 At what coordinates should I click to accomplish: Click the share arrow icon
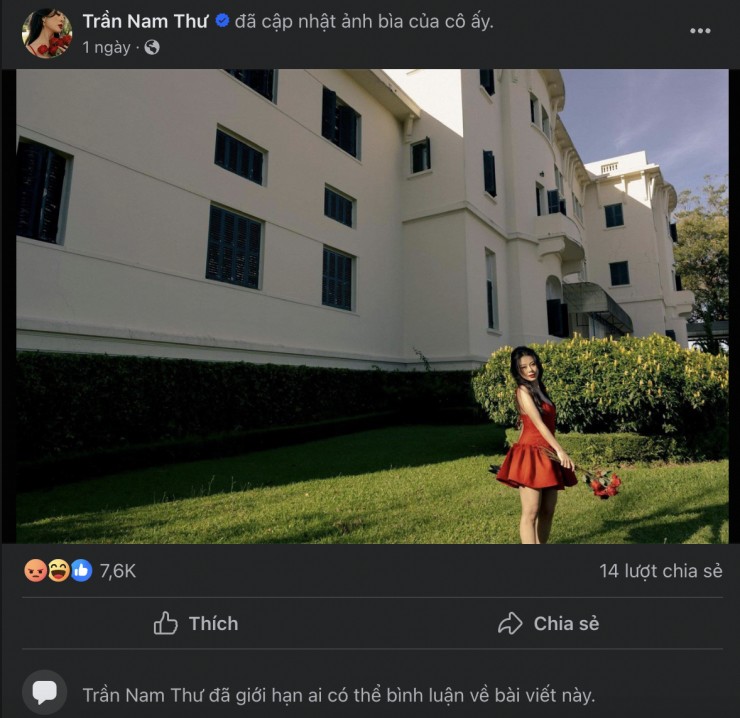510,623
